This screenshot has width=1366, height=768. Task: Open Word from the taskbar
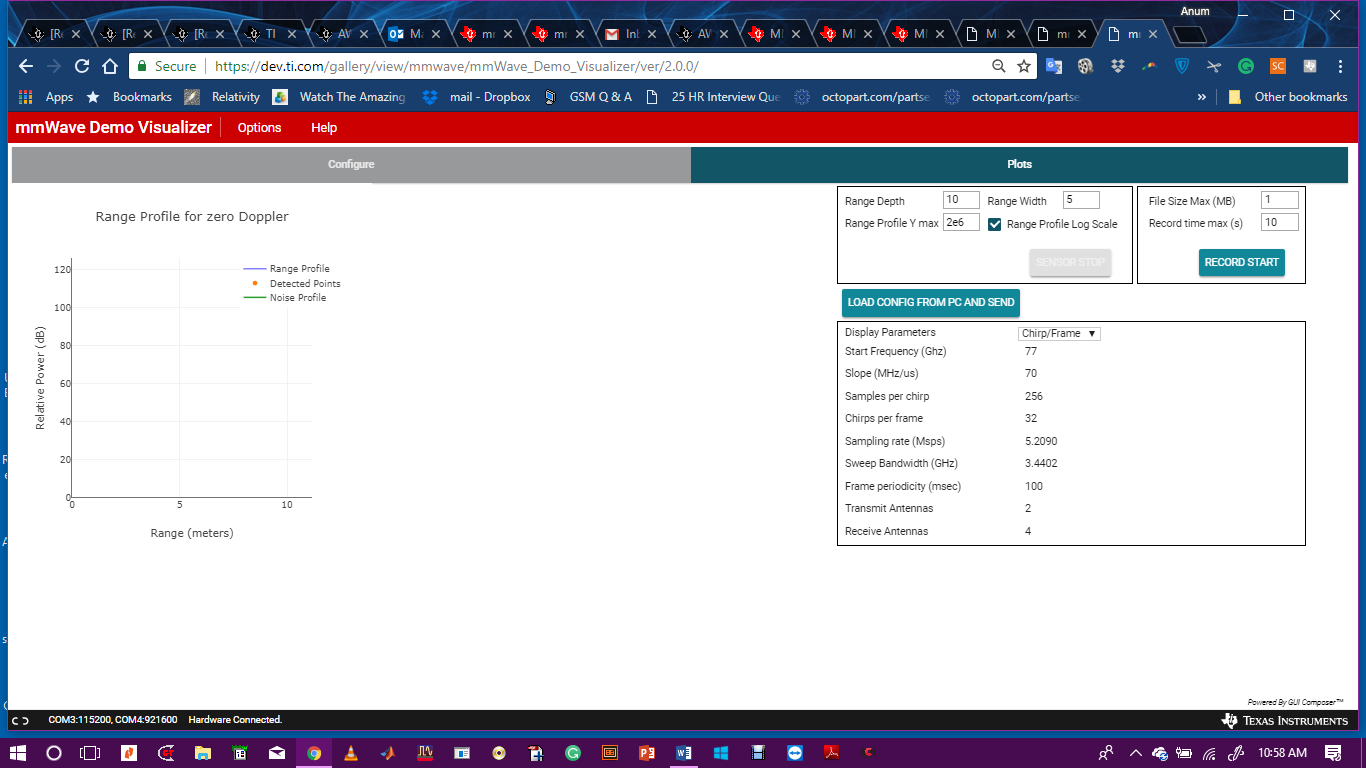684,752
